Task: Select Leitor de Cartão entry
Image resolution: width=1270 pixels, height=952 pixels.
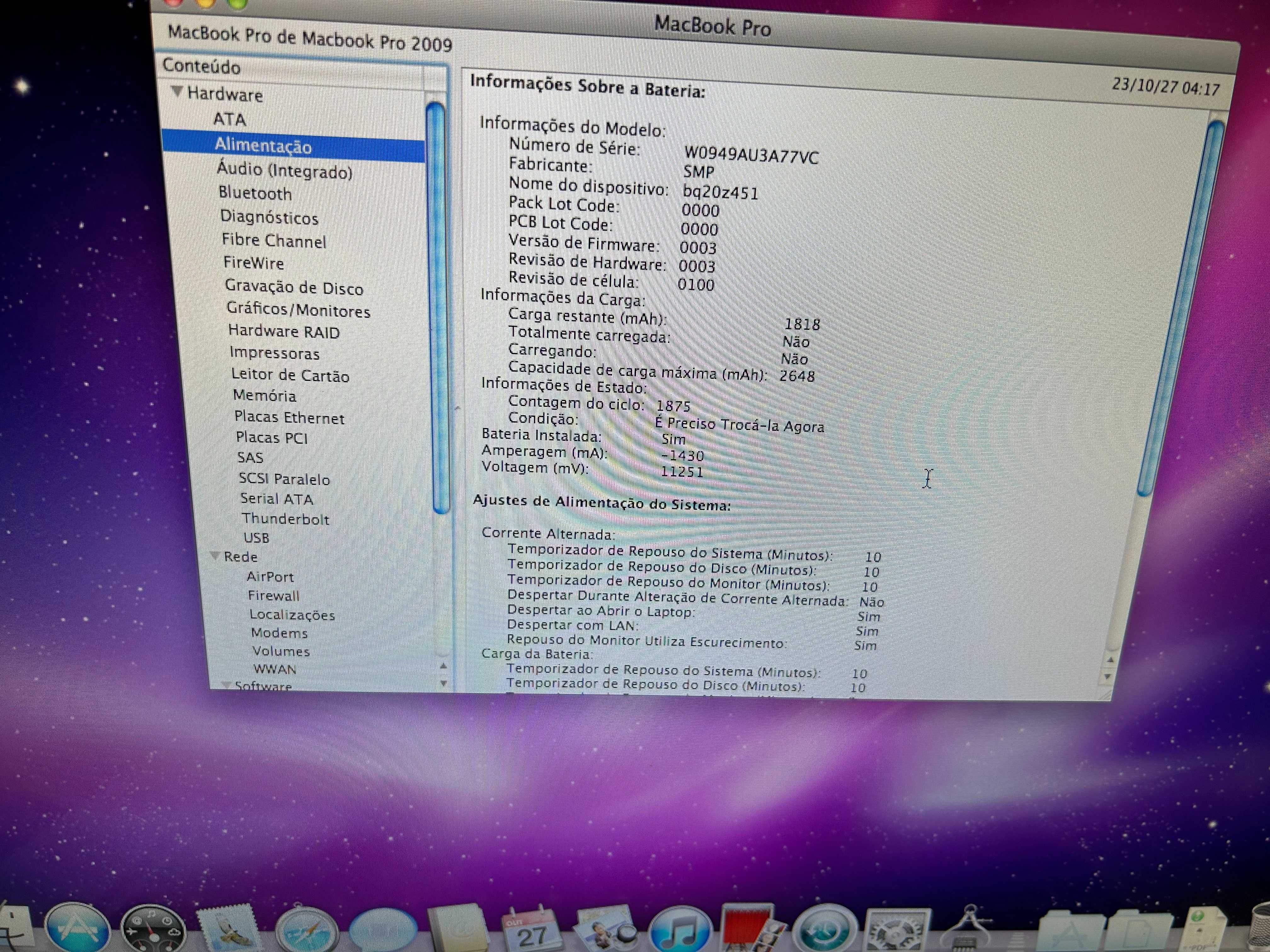Action: point(290,375)
